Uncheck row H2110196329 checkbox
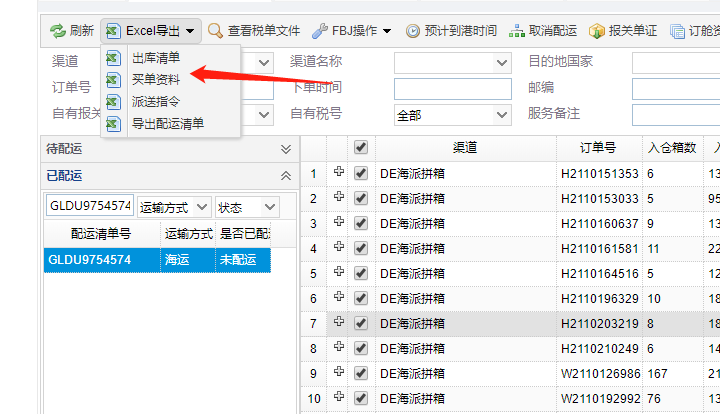 pyautogui.click(x=361, y=298)
